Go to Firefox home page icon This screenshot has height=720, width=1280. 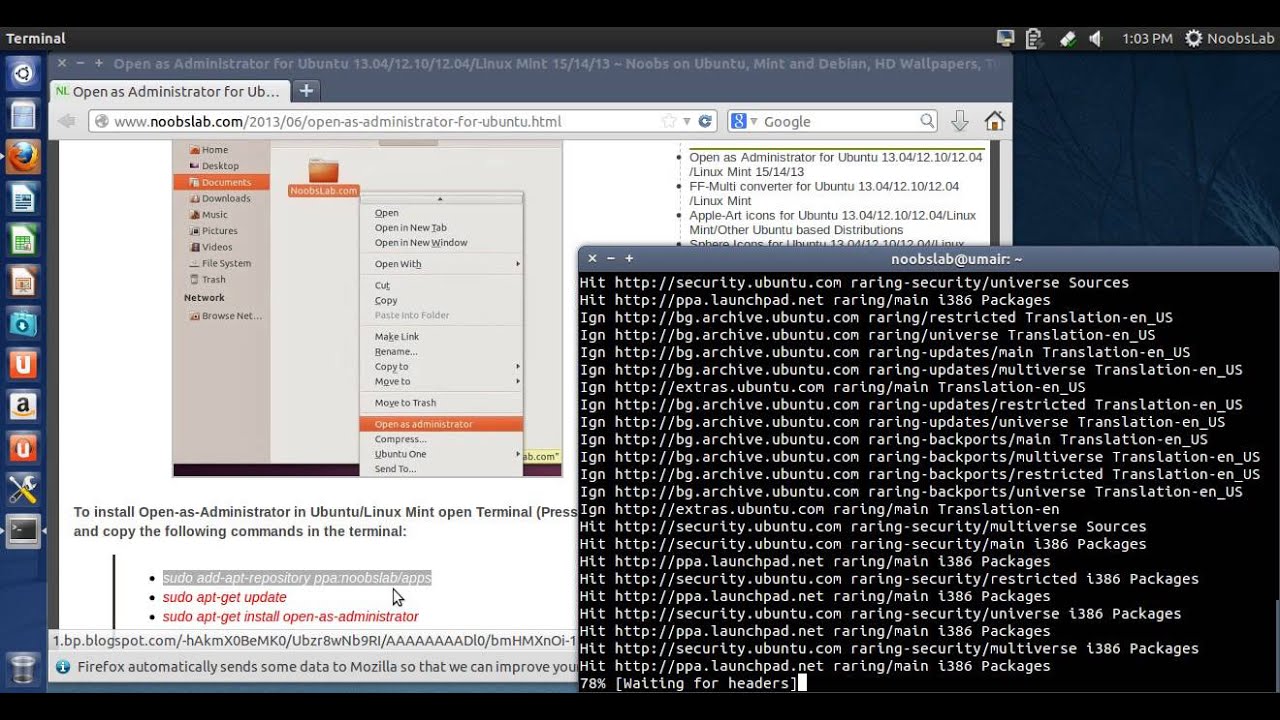(x=994, y=121)
